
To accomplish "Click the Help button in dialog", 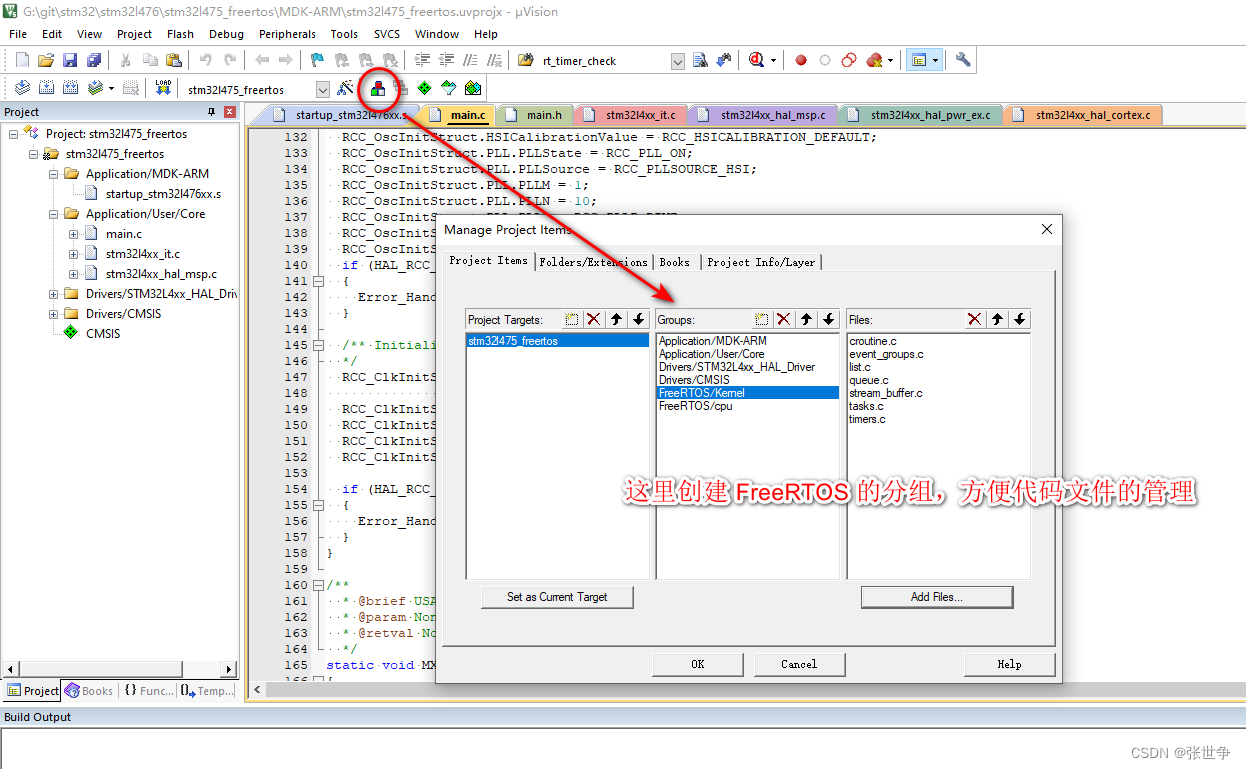I will (x=1009, y=664).
